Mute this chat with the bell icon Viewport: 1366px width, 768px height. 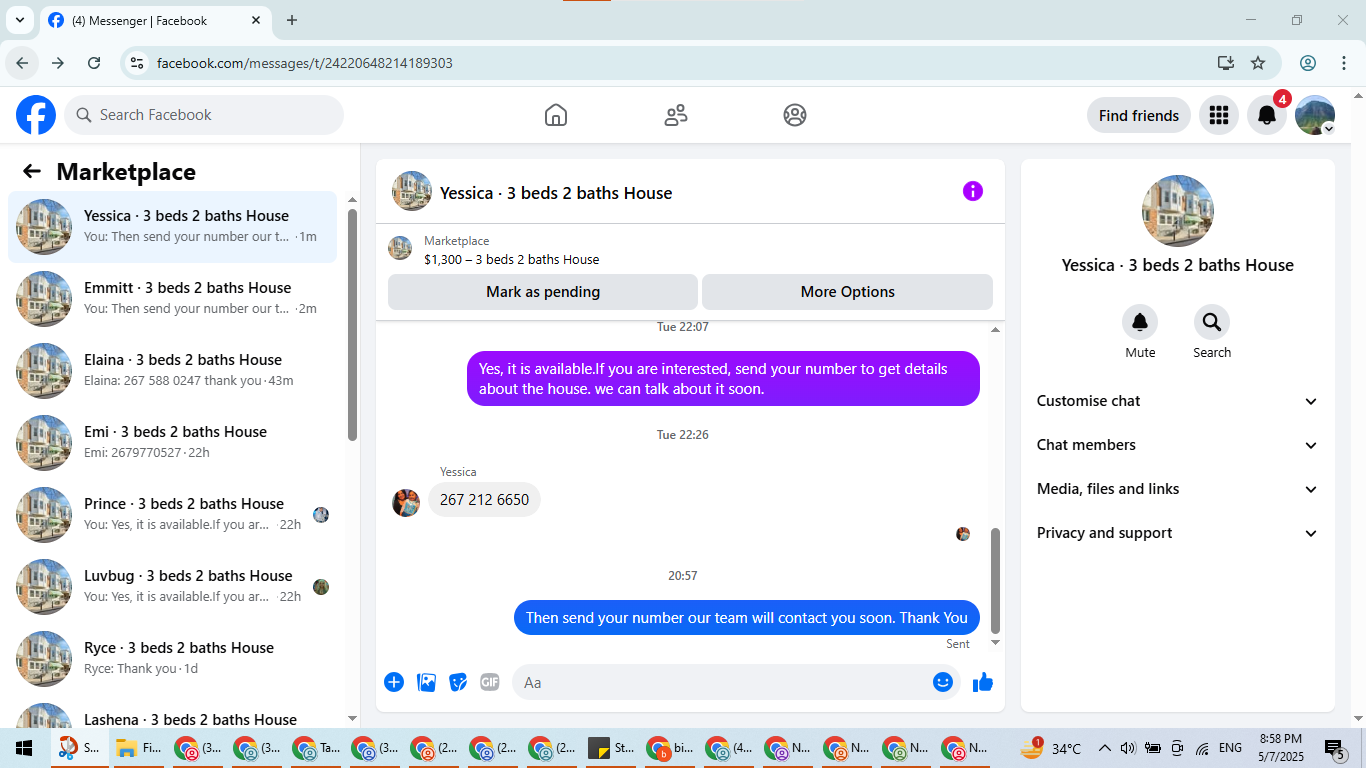1140,322
